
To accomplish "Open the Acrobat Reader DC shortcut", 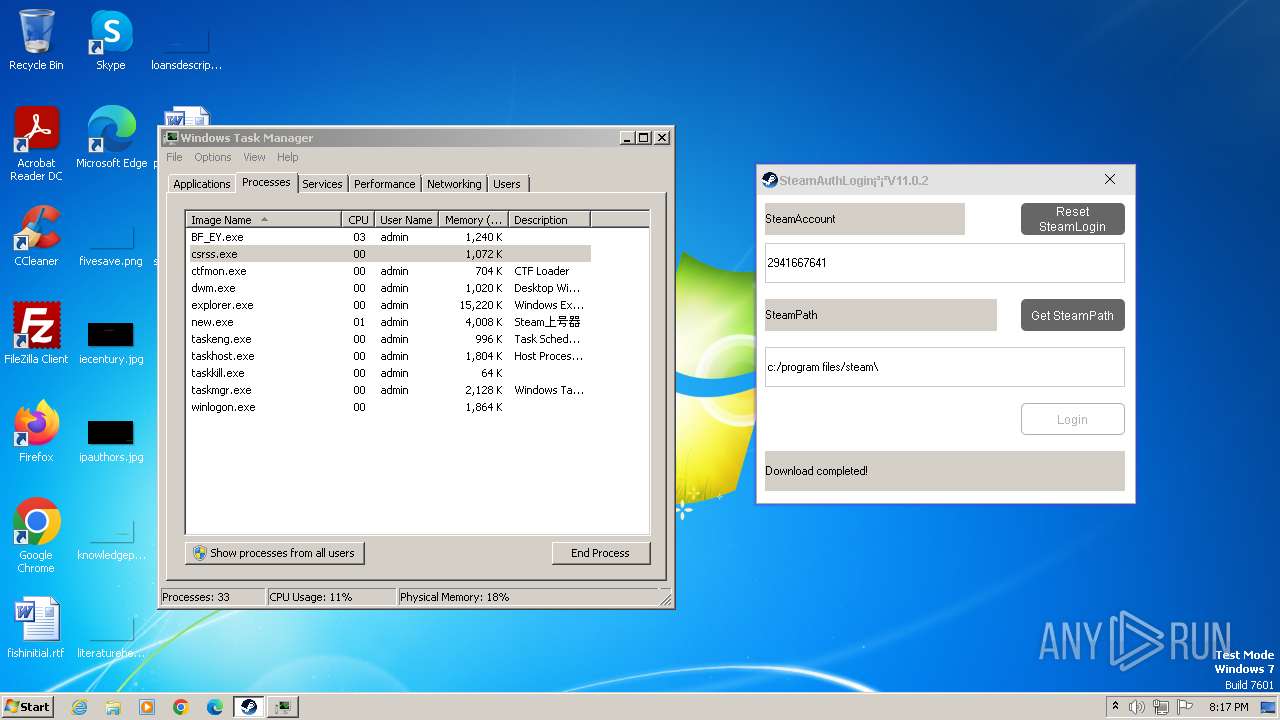I will [36, 144].
